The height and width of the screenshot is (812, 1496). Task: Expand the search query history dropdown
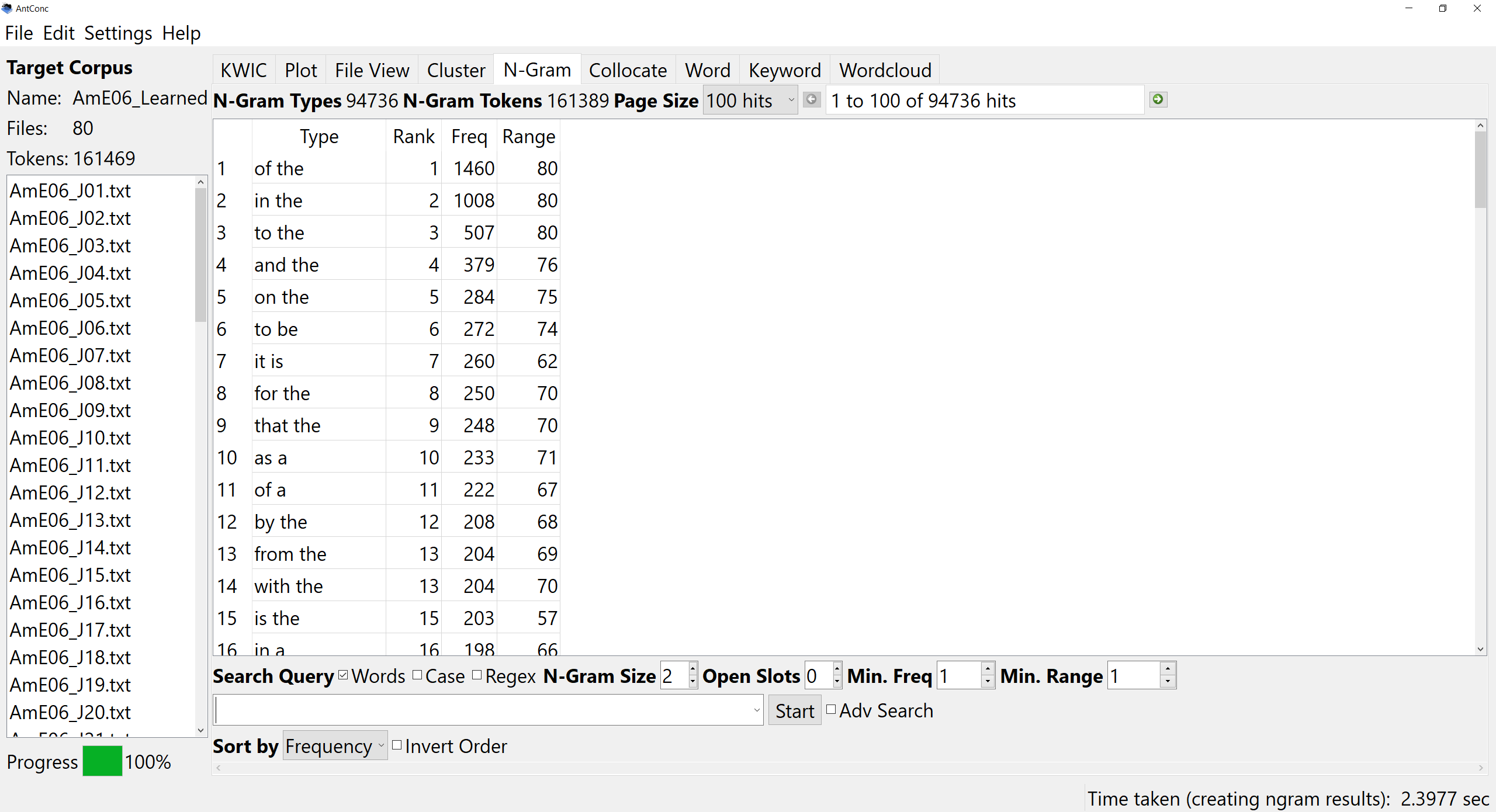[756, 710]
